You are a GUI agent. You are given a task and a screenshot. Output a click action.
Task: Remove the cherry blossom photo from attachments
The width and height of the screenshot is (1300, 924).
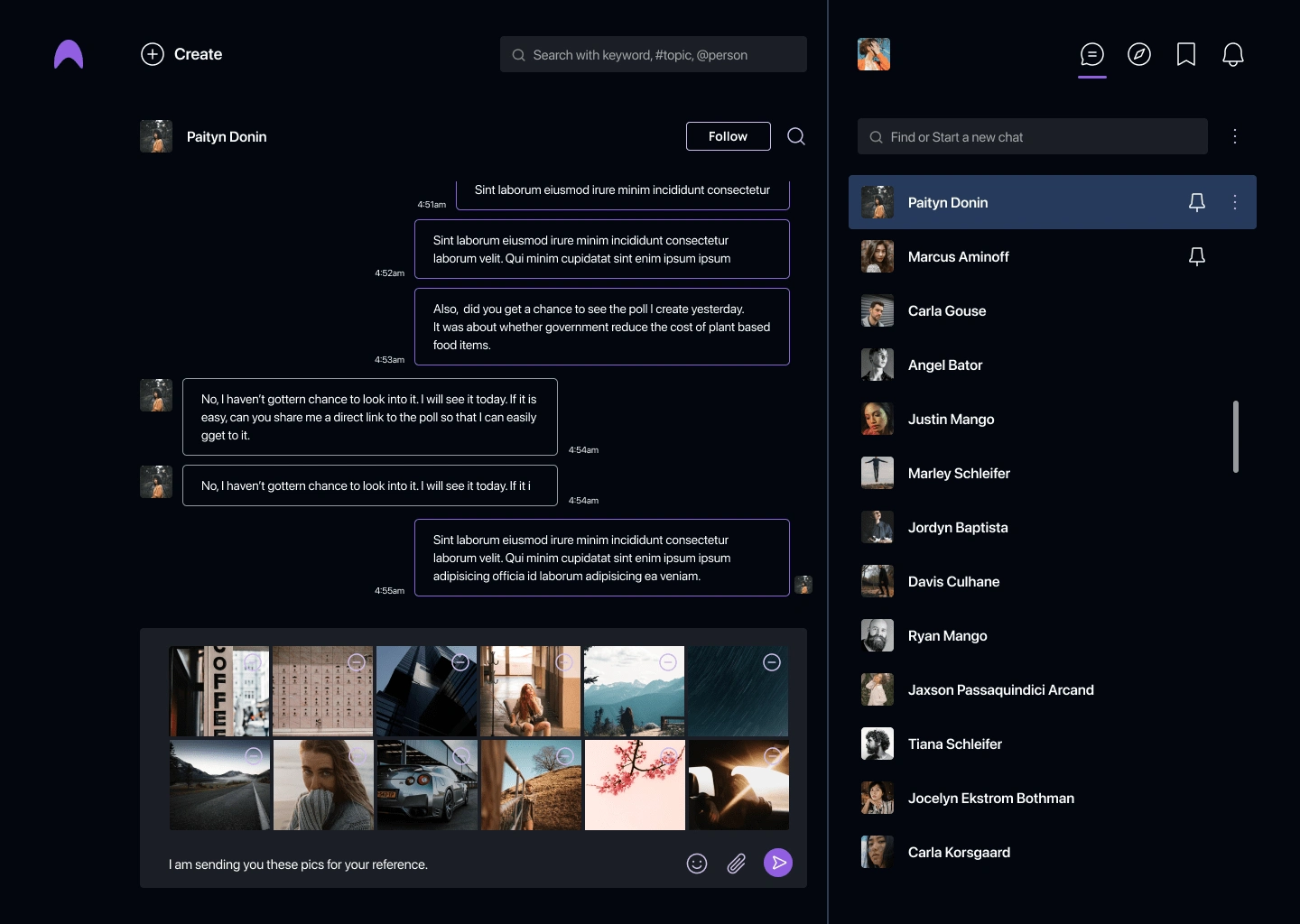click(669, 756)
